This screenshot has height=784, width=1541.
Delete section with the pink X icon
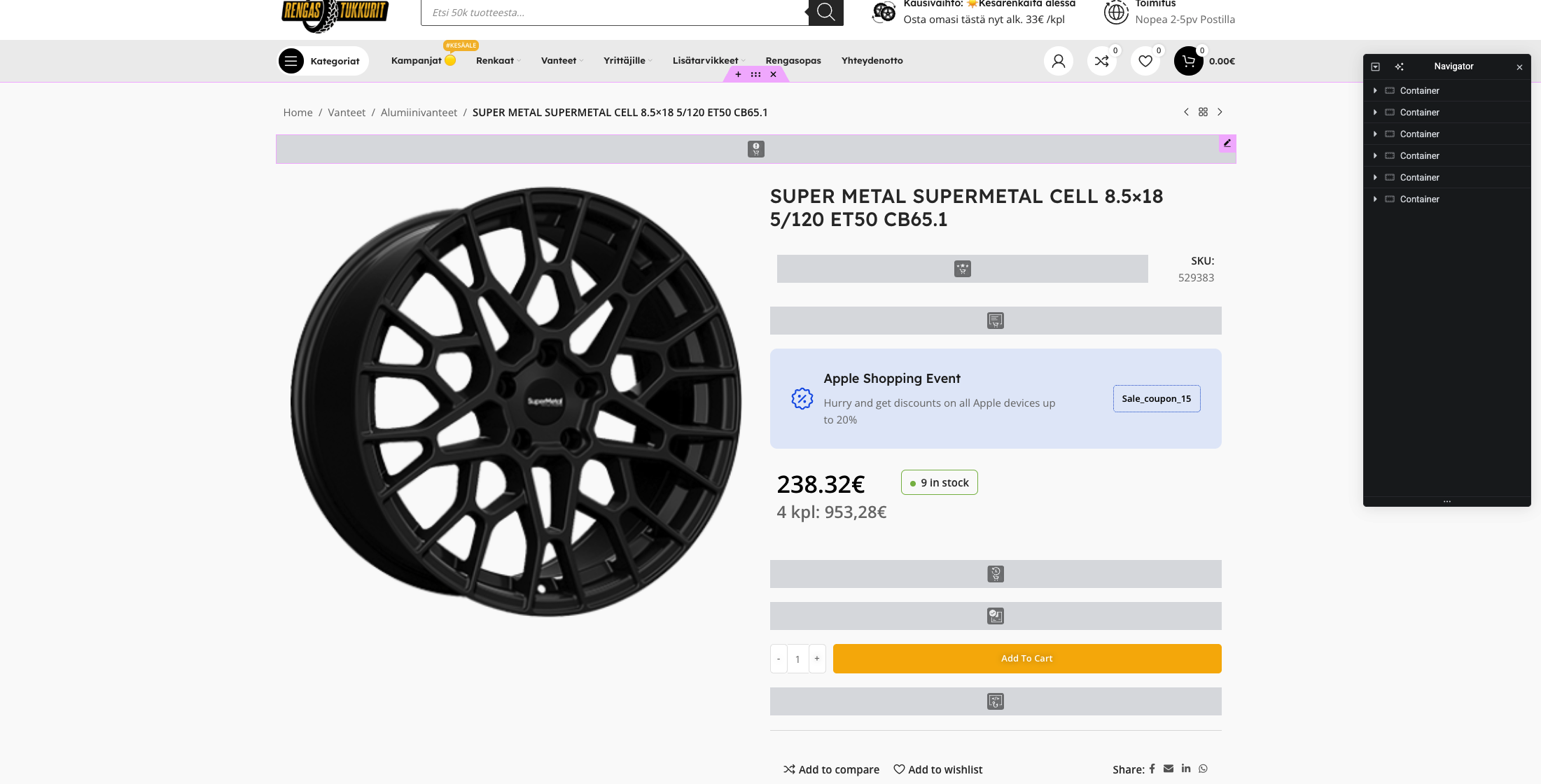tap(773, 74)
